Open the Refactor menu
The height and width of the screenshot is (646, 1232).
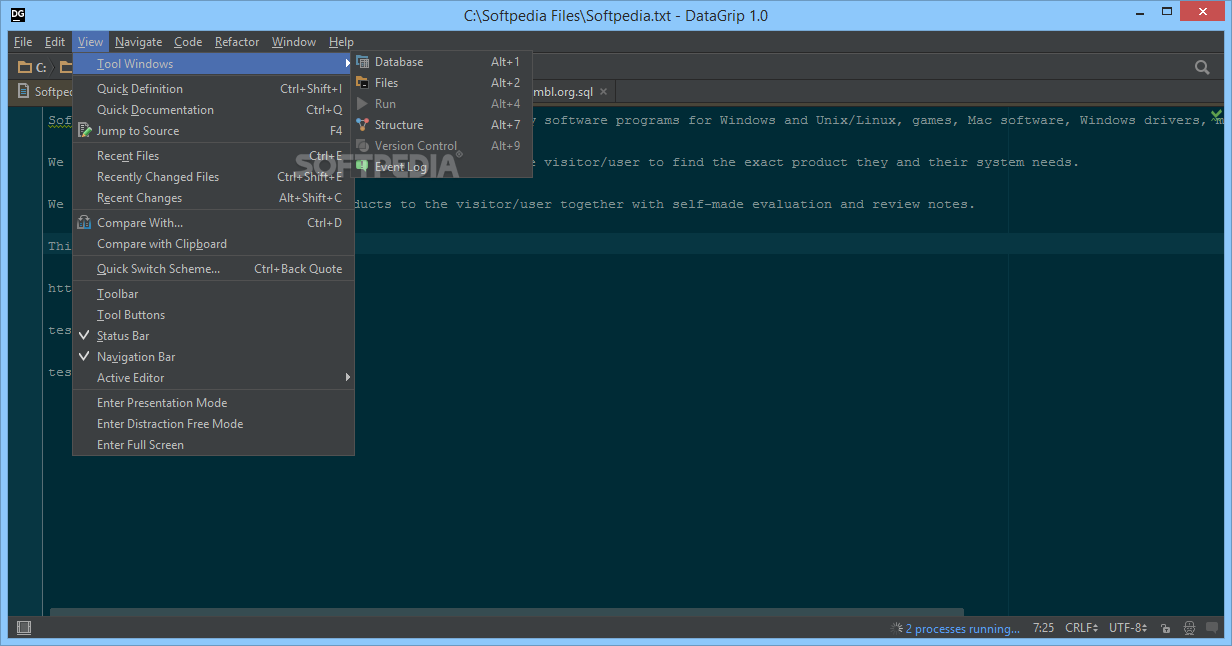(x=237, y=42)
